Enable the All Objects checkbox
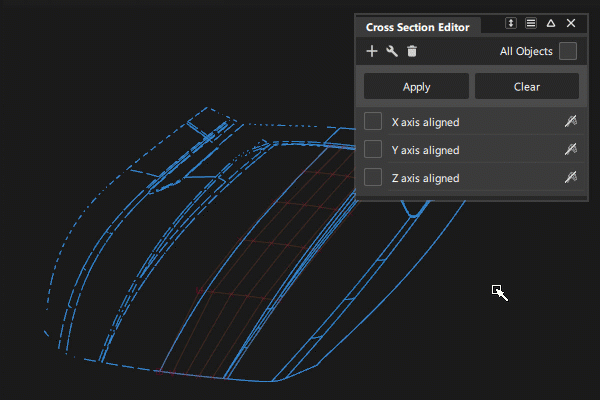The height and width of the screenshot is (400, 600). click(568, 51)
